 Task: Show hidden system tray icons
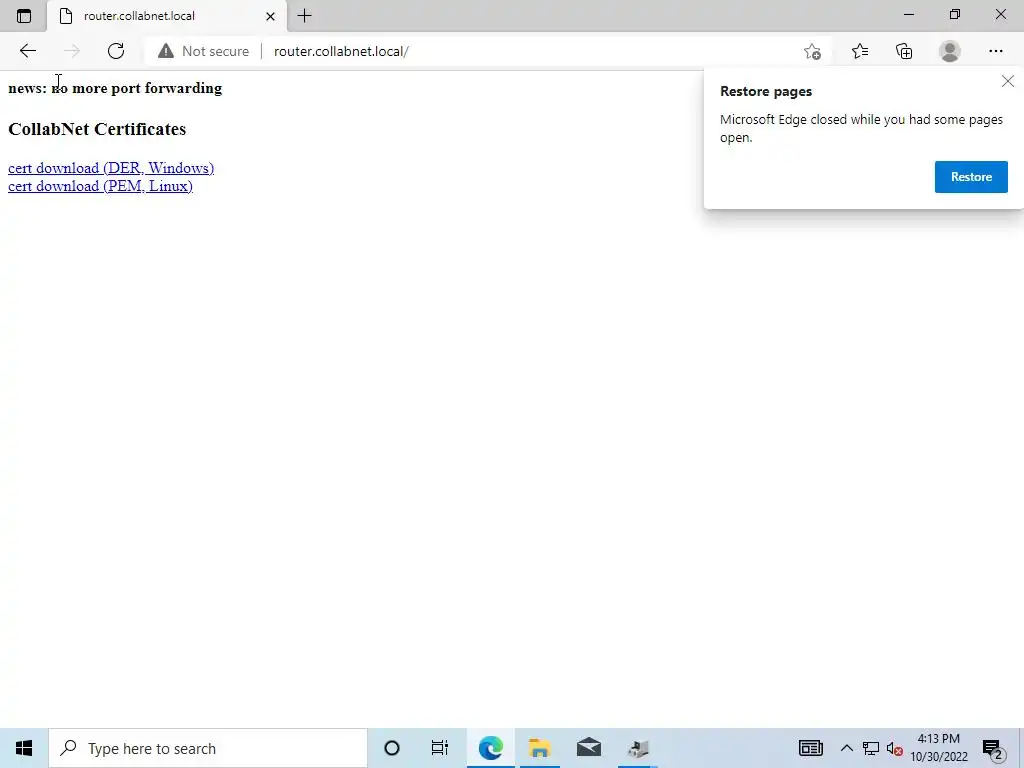846,748
